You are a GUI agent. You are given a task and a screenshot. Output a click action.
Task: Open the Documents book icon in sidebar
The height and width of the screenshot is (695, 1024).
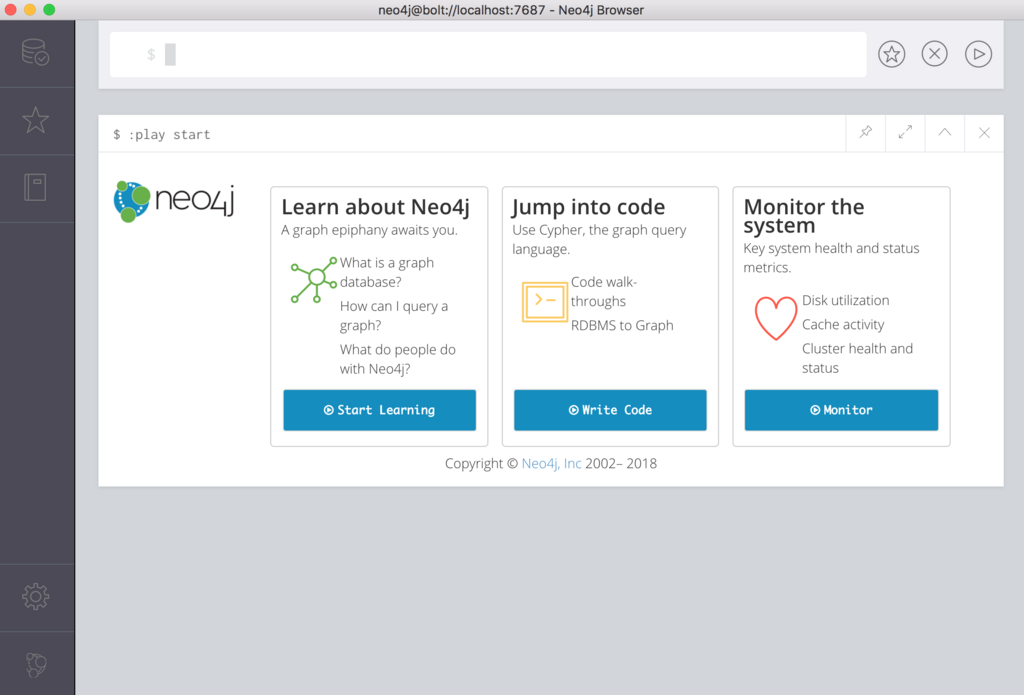click(35, 187)
